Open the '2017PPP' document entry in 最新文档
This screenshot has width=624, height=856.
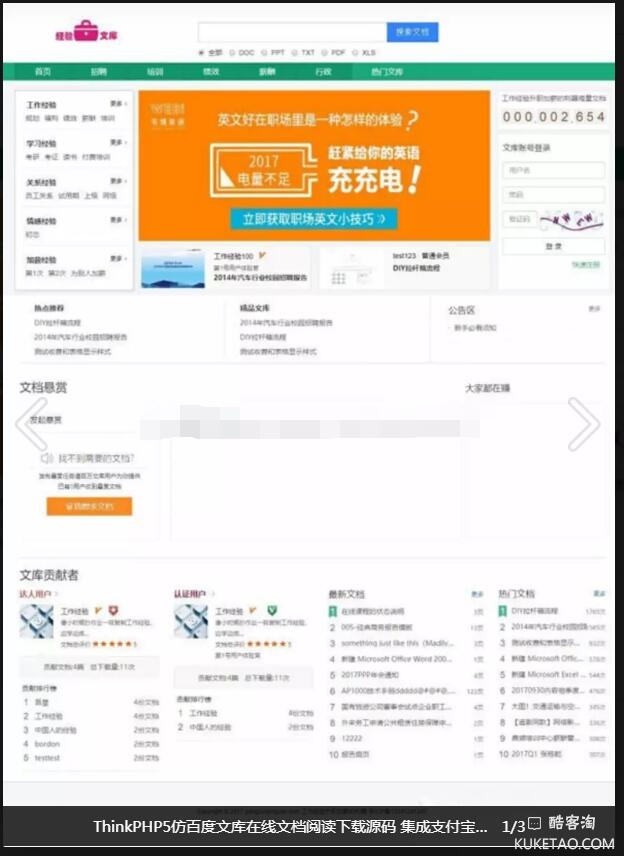tap(370, 675)
